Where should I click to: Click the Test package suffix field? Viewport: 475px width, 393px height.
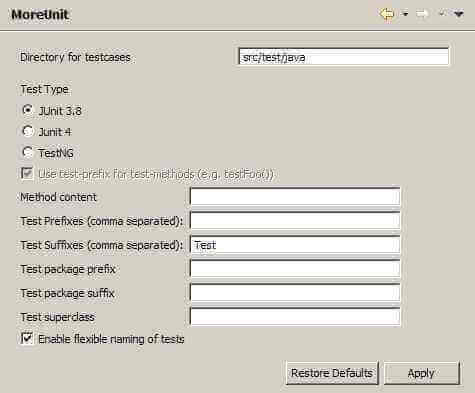tap(295, 293)
